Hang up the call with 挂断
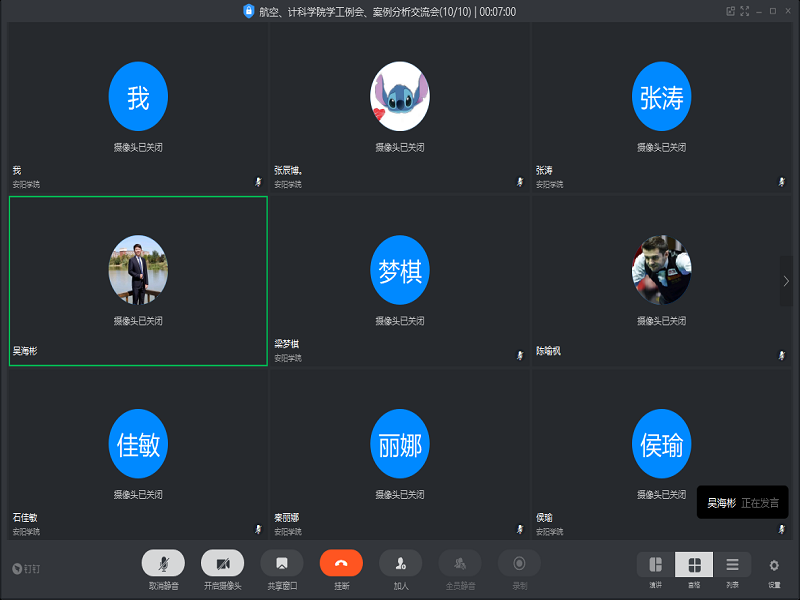The height and width of the screenshot is (600, 800). (341, 564)
